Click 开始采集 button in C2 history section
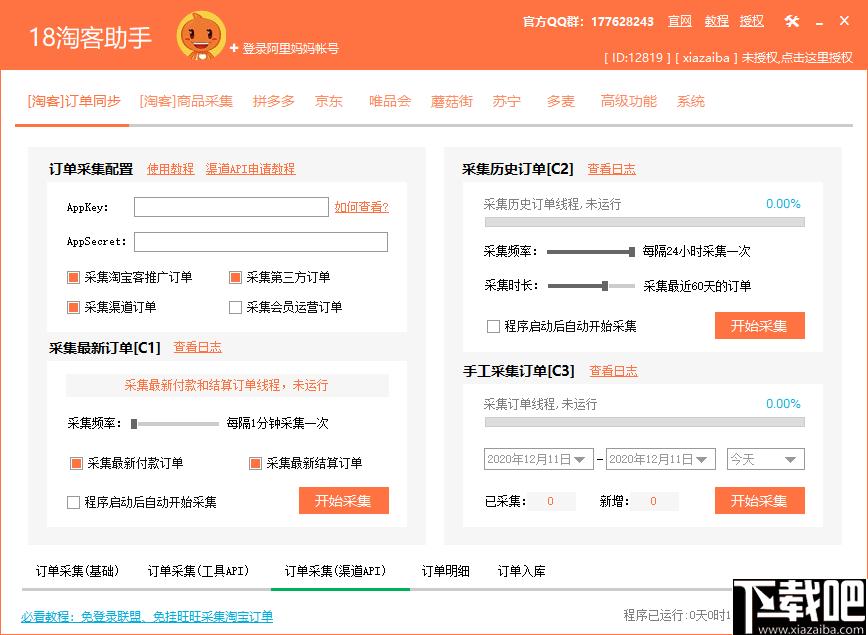The image size is (868, 635). tap(760, 326)
